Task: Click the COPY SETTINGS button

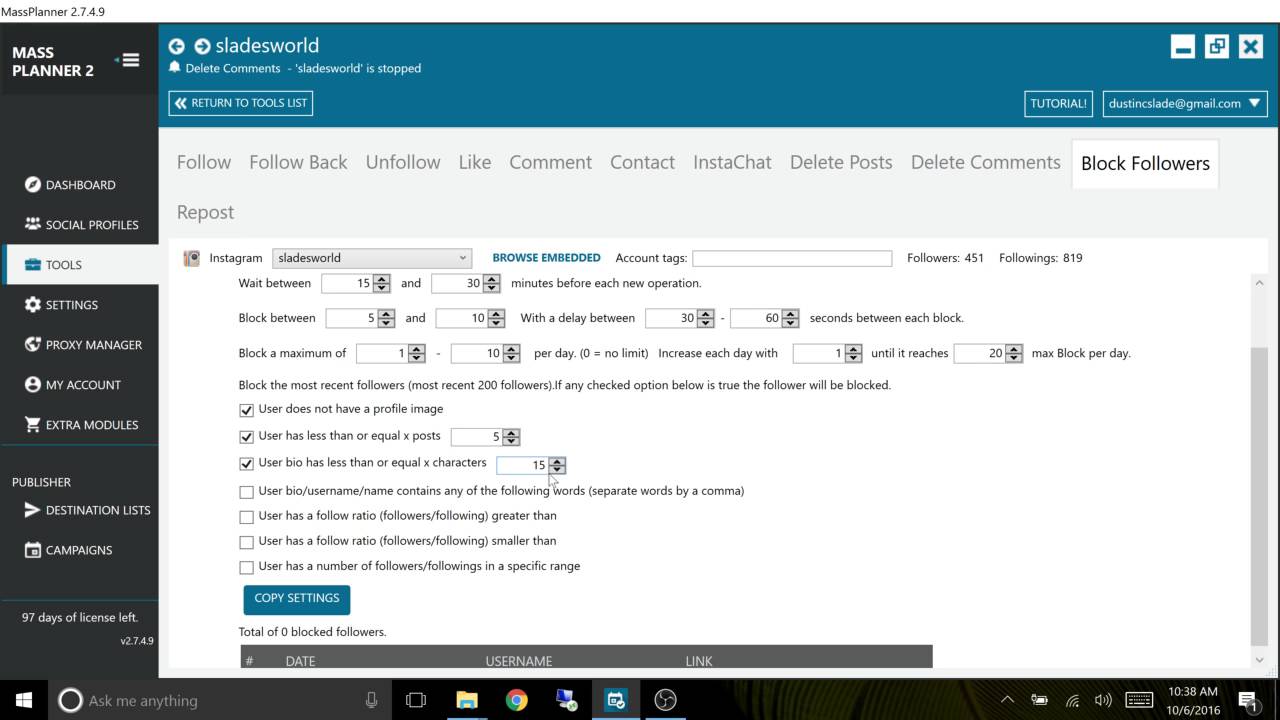Action: [x=297, y=599]
